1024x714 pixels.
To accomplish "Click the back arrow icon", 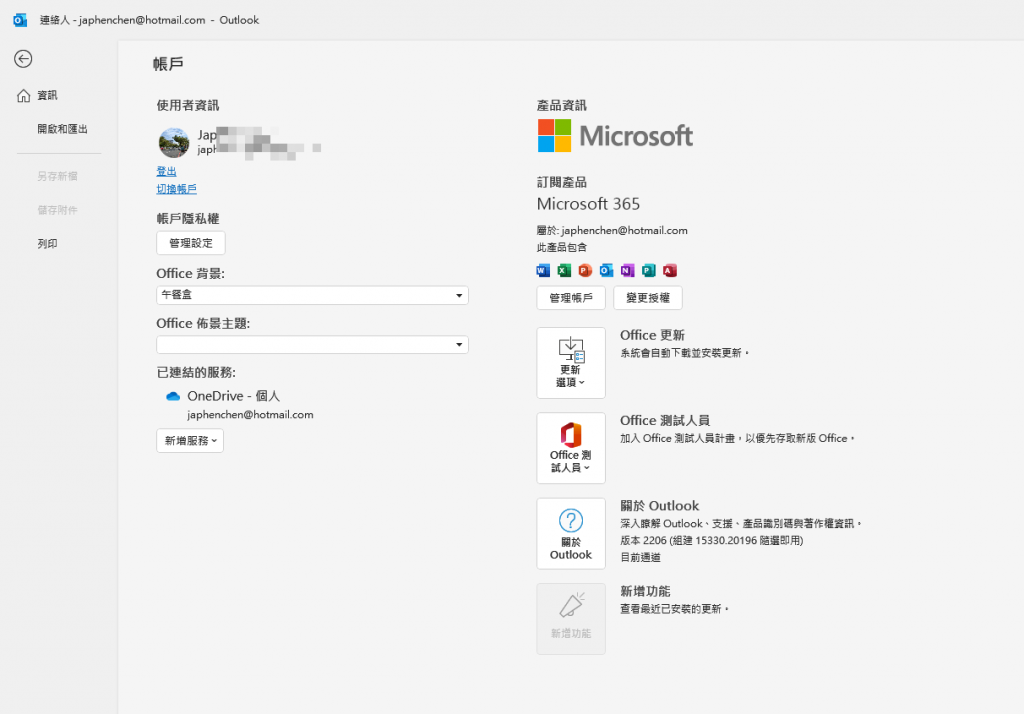I will coord(23,59).
